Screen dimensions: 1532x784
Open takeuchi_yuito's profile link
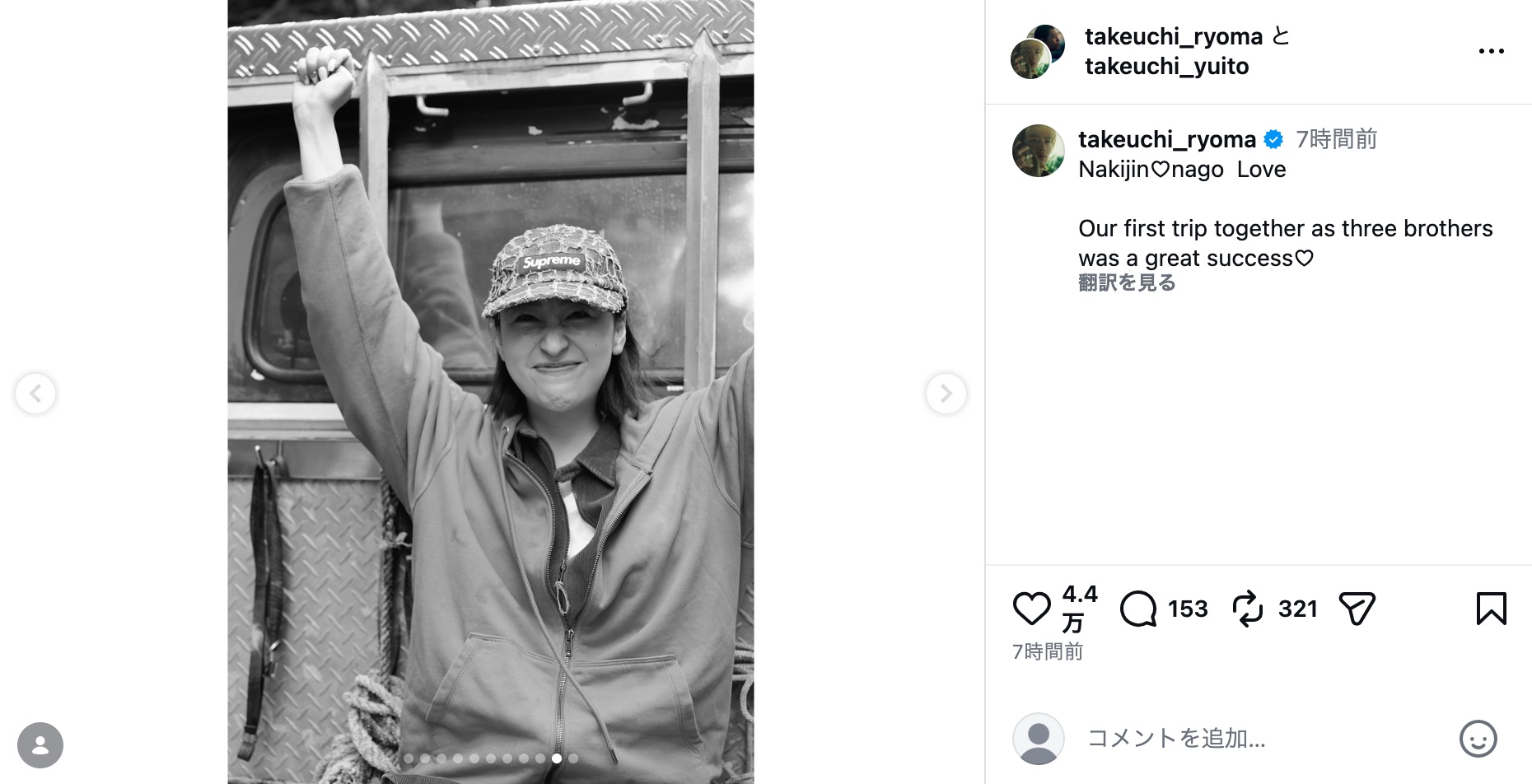[x=1165, y=66]
